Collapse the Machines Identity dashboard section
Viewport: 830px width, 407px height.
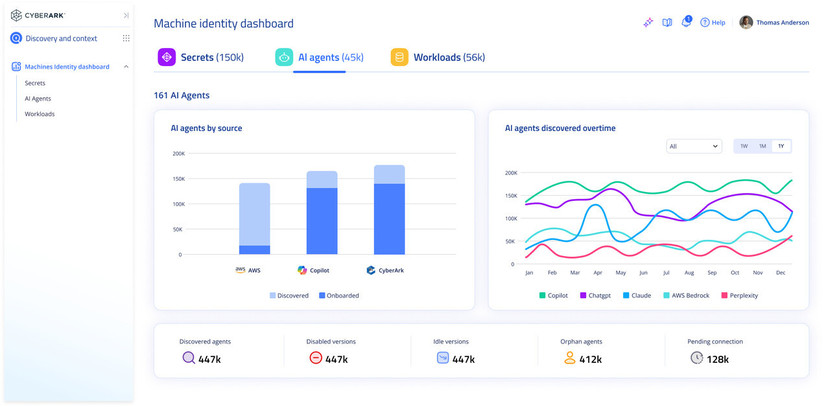[x=126, y=67]
